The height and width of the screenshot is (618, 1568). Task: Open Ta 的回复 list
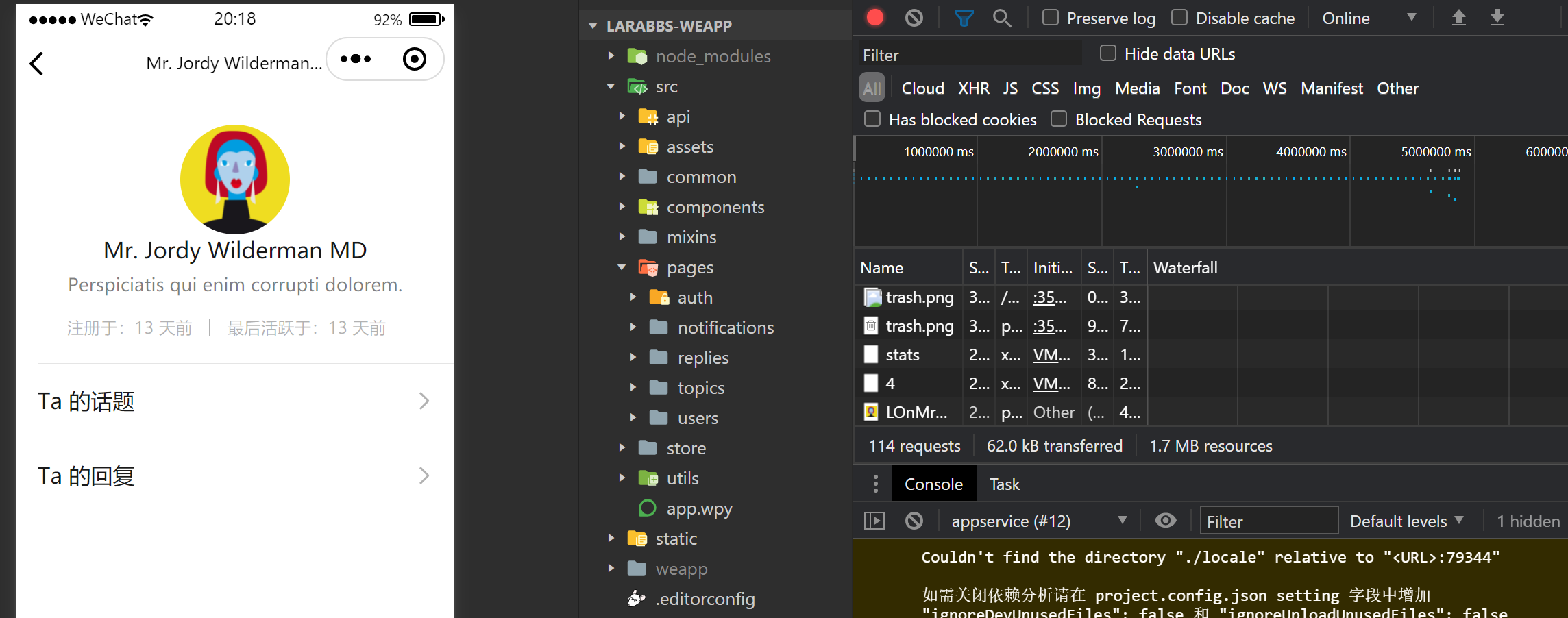pyautogui.click(x=235, y=475)
